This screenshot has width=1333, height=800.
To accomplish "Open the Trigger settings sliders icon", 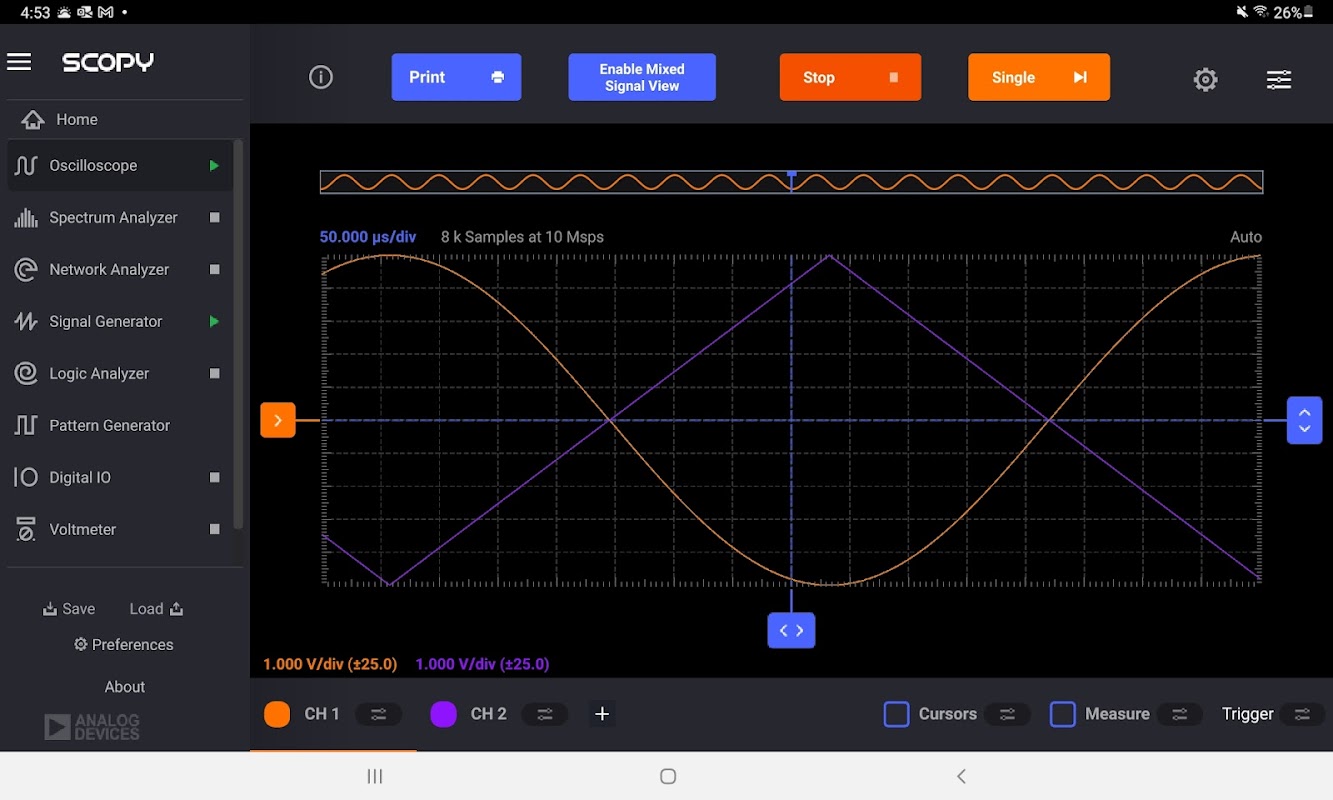I will click(x=1302, y=714).
